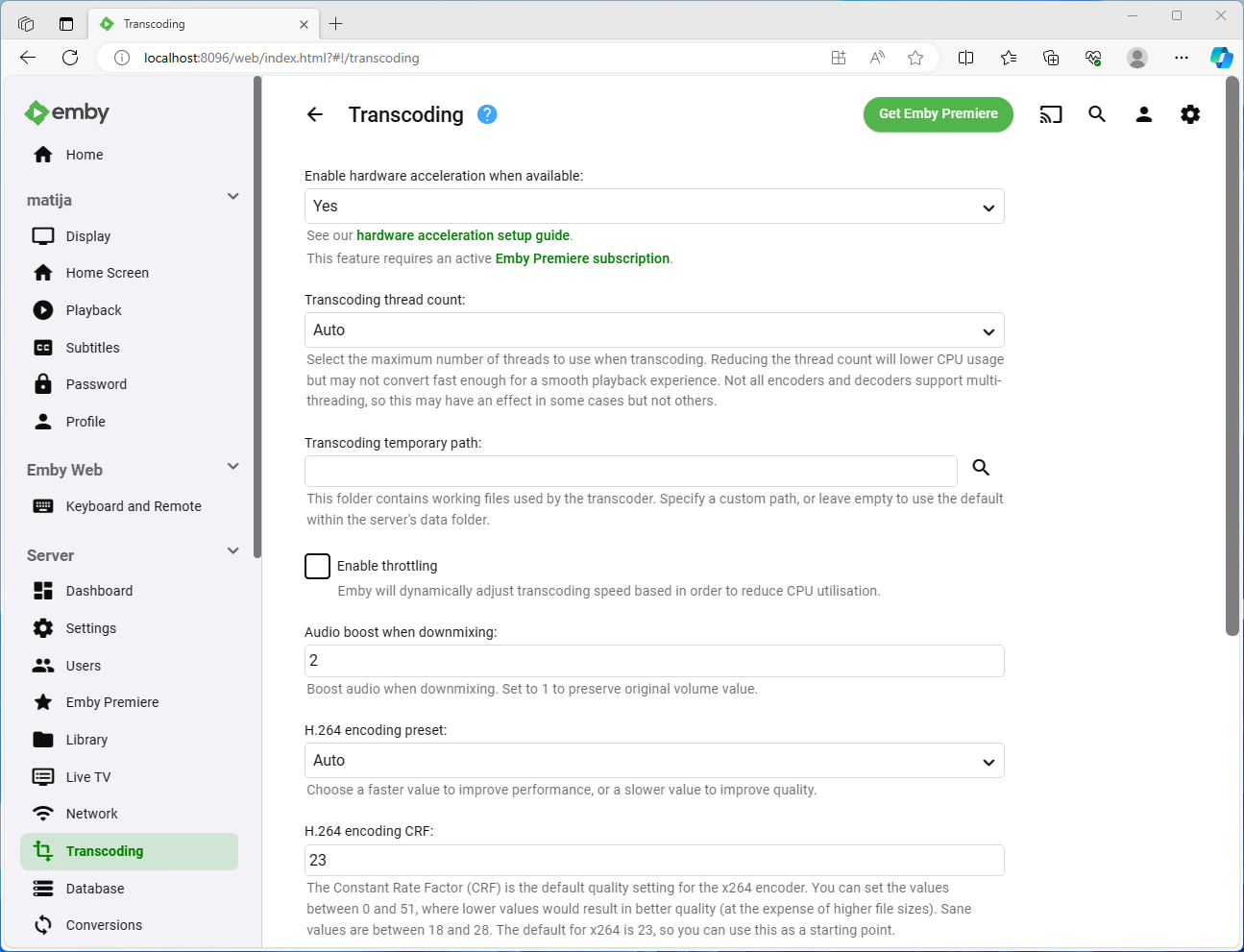Viewport: 1244px width, 952px height.
Task: Click the Display monitor icon
Action: click(43, 236)
